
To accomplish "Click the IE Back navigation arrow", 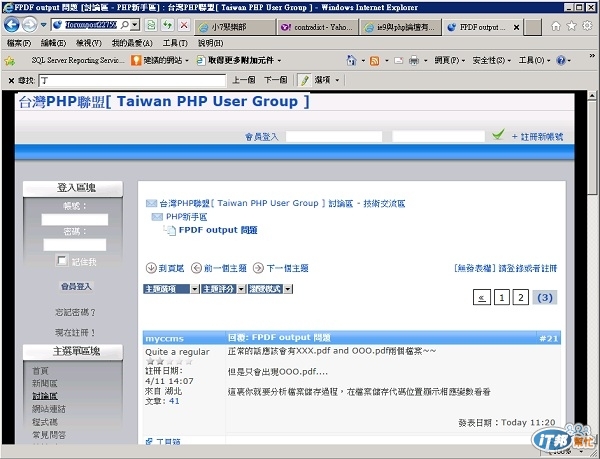I will (x=11, y=25).
